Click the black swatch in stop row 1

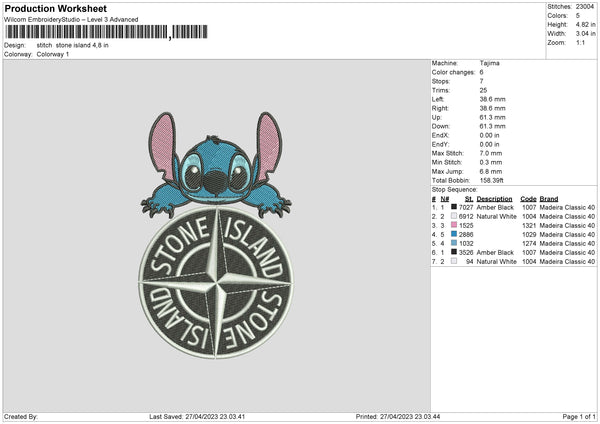click(x=454, y=207)
